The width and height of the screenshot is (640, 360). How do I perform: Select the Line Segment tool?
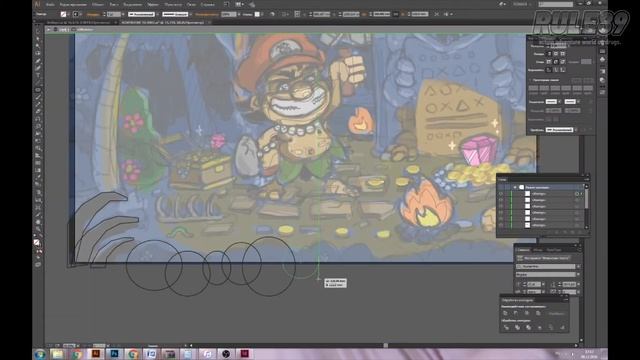coord(38,82)
